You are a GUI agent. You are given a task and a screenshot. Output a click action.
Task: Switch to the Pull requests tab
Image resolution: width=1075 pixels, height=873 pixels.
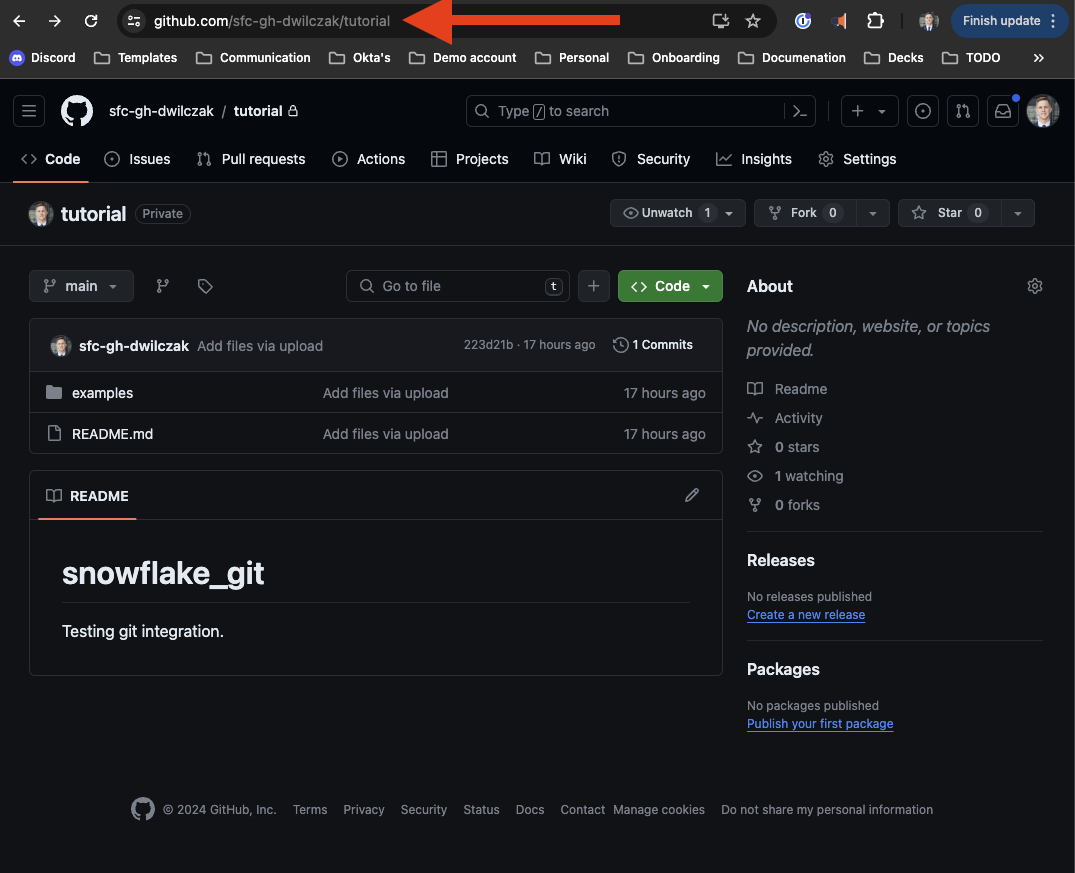(251, 159)
